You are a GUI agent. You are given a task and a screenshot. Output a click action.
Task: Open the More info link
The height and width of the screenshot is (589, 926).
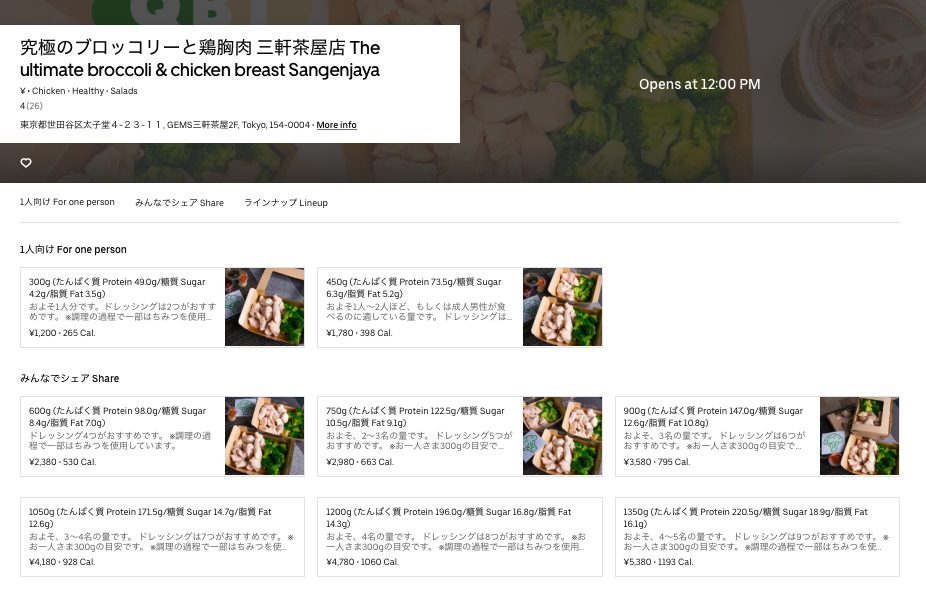pos(337,125)
